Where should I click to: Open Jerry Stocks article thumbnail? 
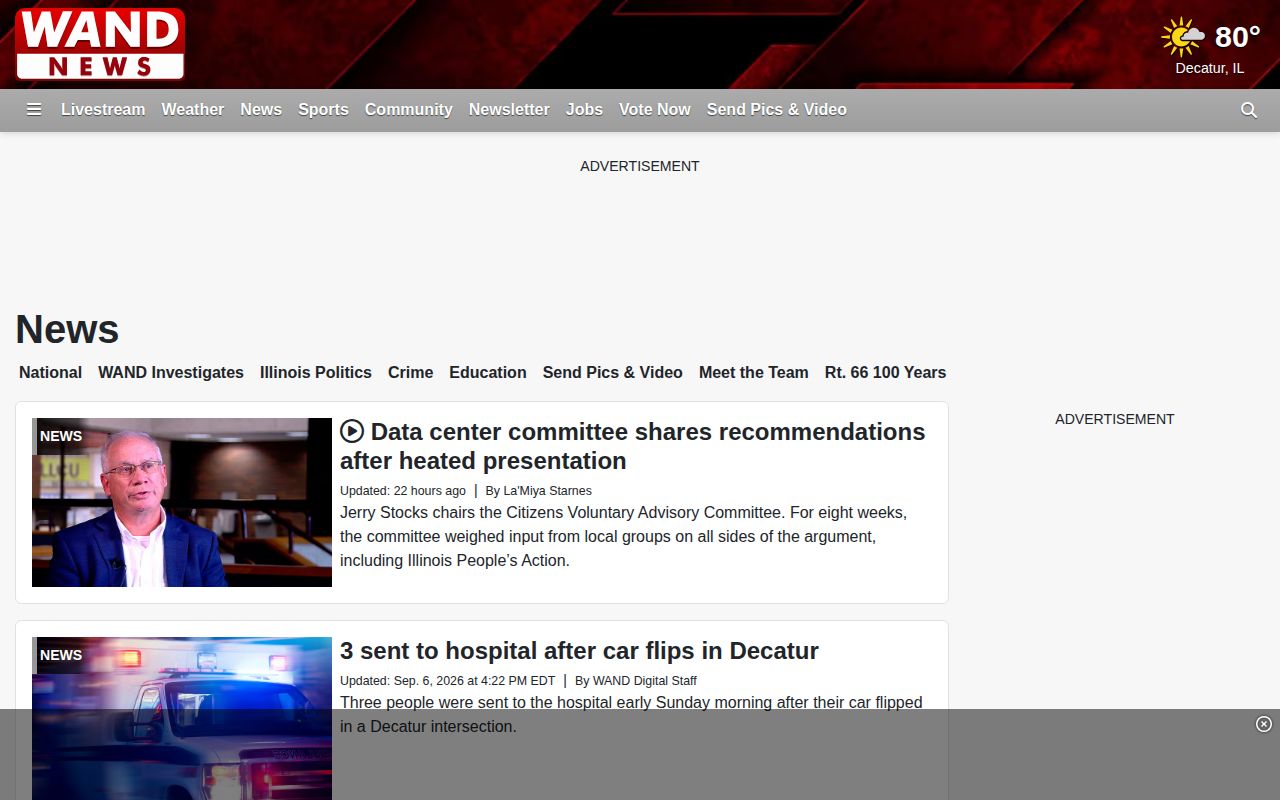coord(182,502)
